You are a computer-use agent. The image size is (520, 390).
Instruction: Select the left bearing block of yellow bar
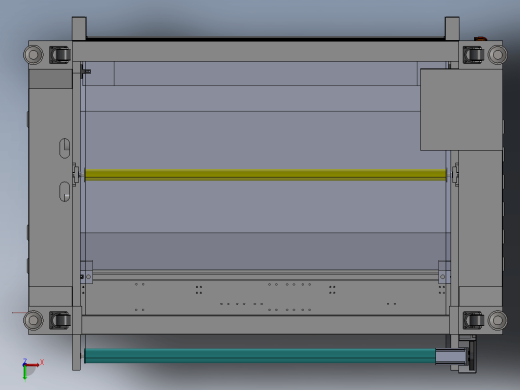pyautogui.click(x=77, y=174)
